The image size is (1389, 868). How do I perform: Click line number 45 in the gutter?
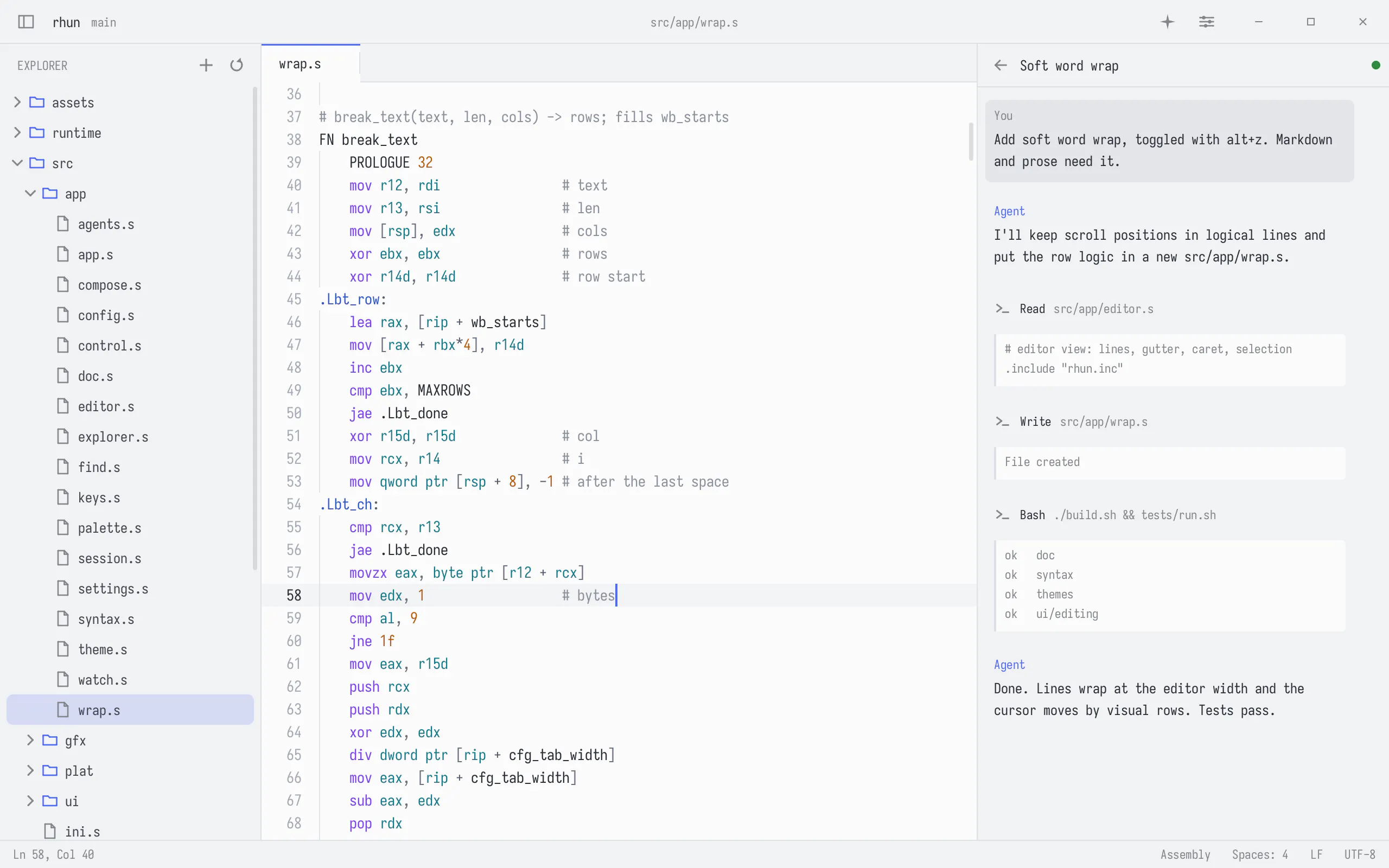[x=294, y=299]
